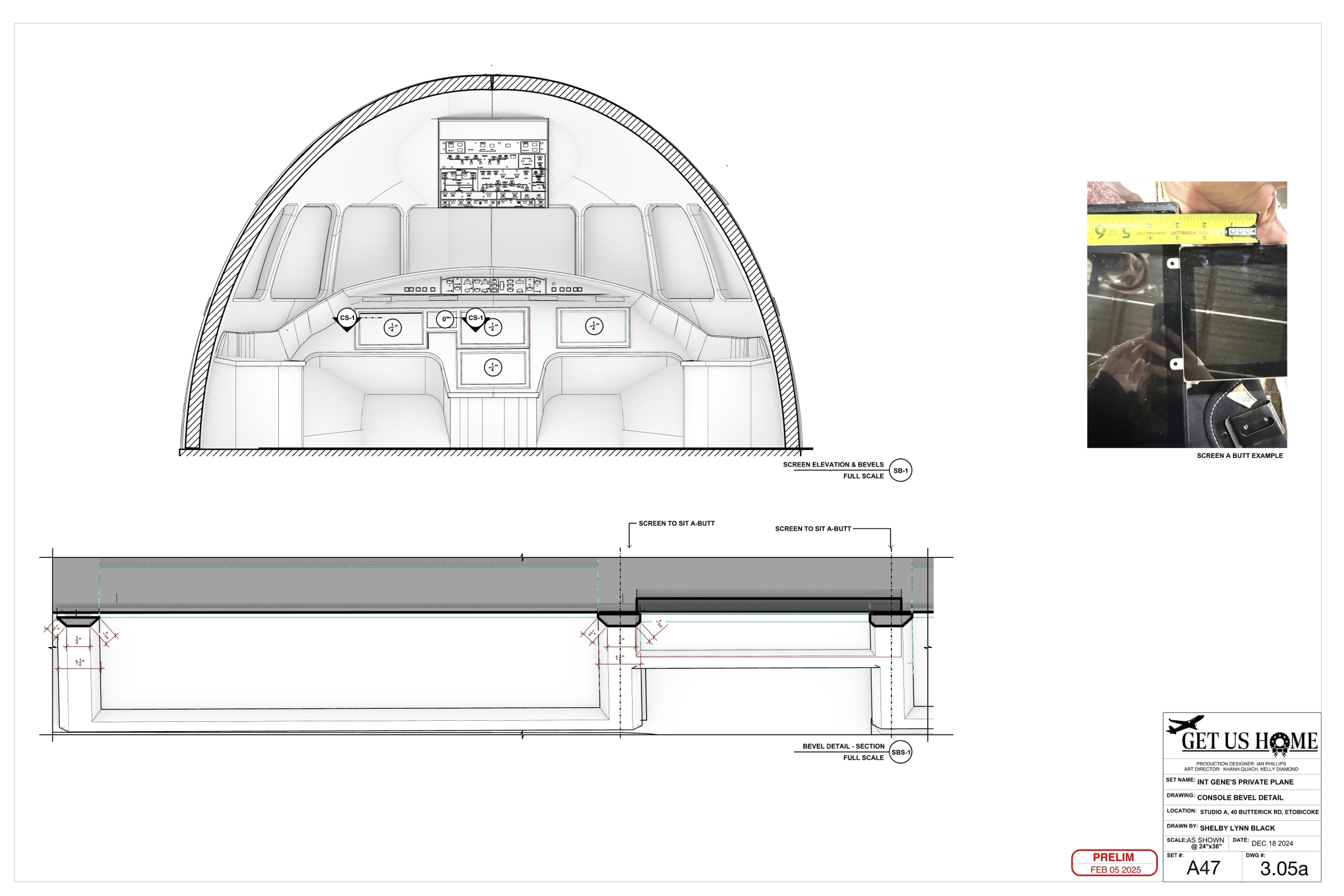Click the 'ART DIRECTOR: KHANH QUACH, KELLY DIAMOND' line
The image size is (1344, 896).
coord(1241,769)
